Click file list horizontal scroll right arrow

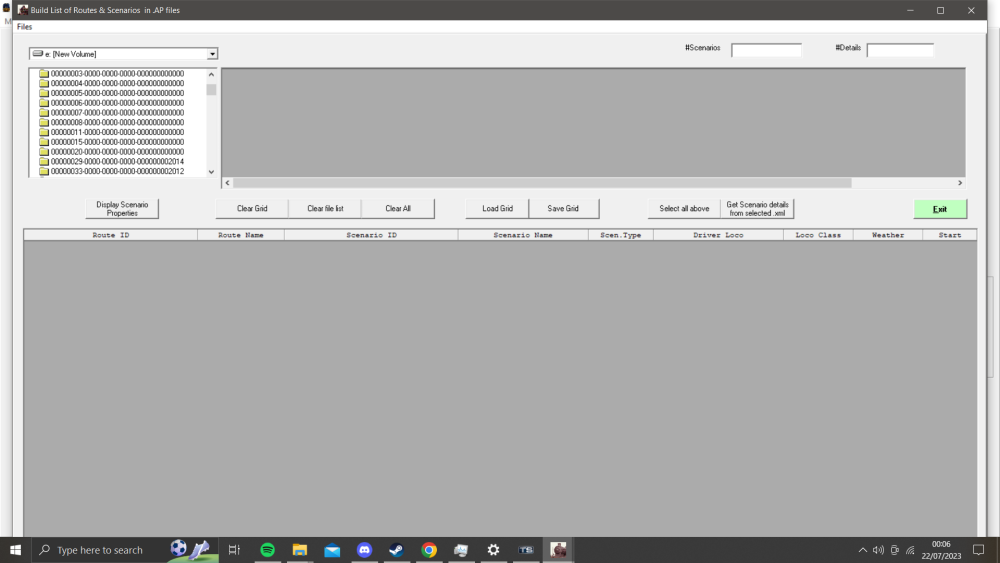point(960,183)
